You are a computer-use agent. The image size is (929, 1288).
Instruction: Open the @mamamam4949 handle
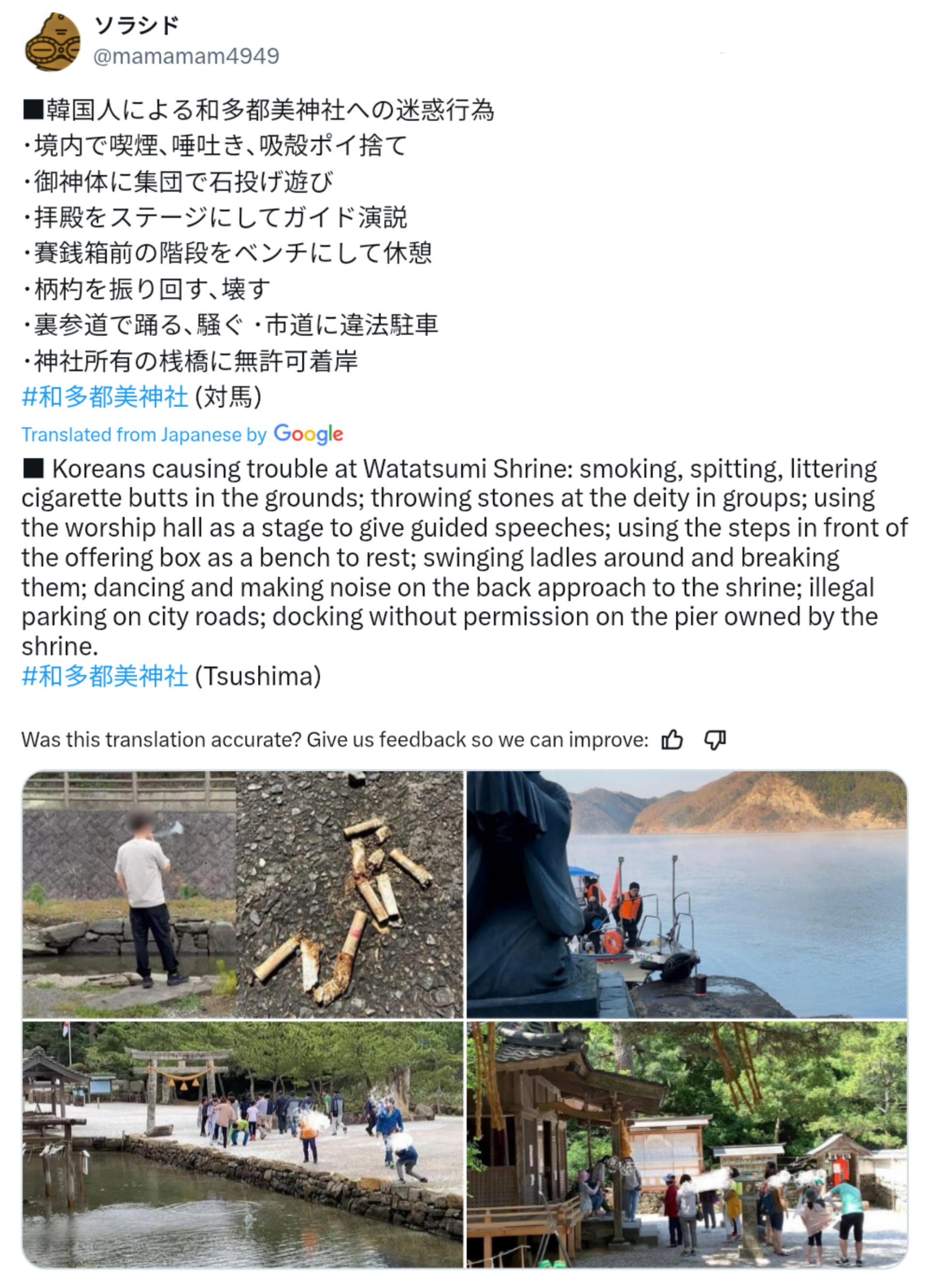click(x=186, y=56)
